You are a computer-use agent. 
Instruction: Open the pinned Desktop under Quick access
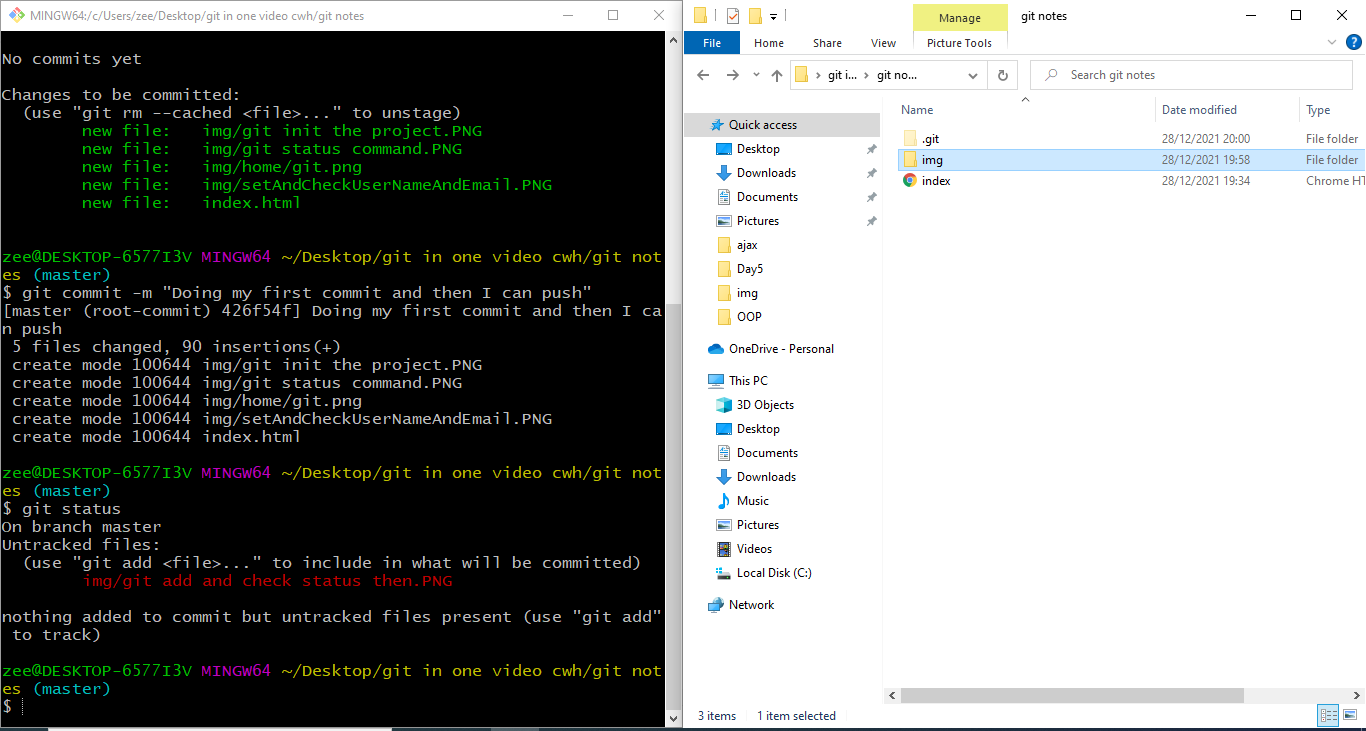[x=758, y=149]
